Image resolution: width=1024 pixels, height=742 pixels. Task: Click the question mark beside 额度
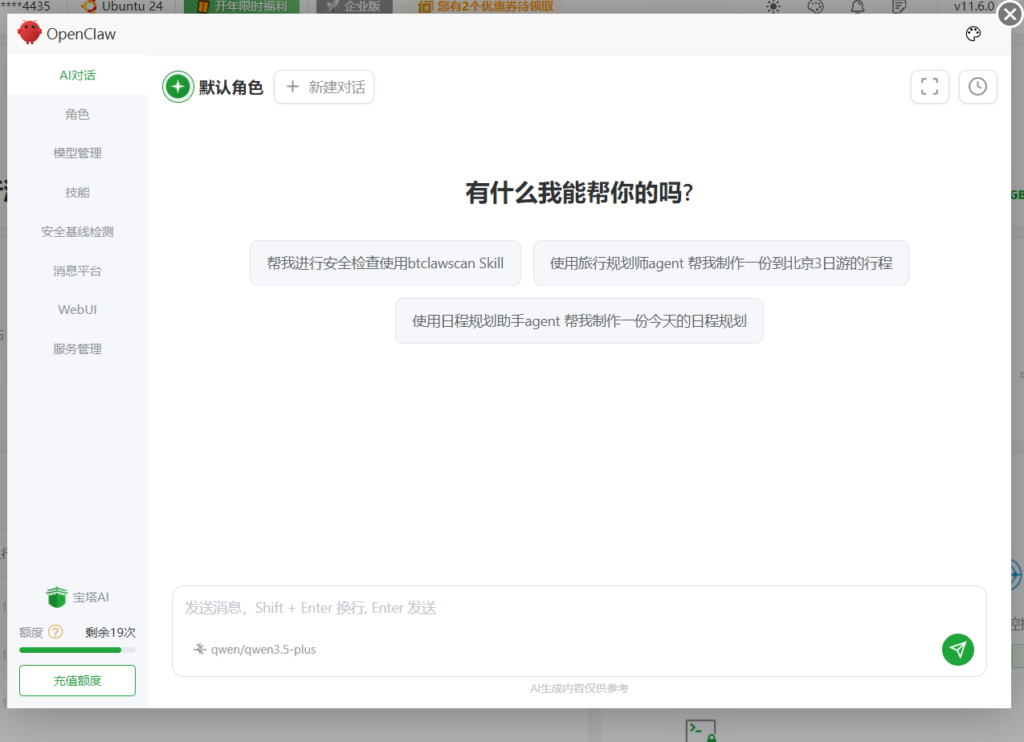[57, 632]
